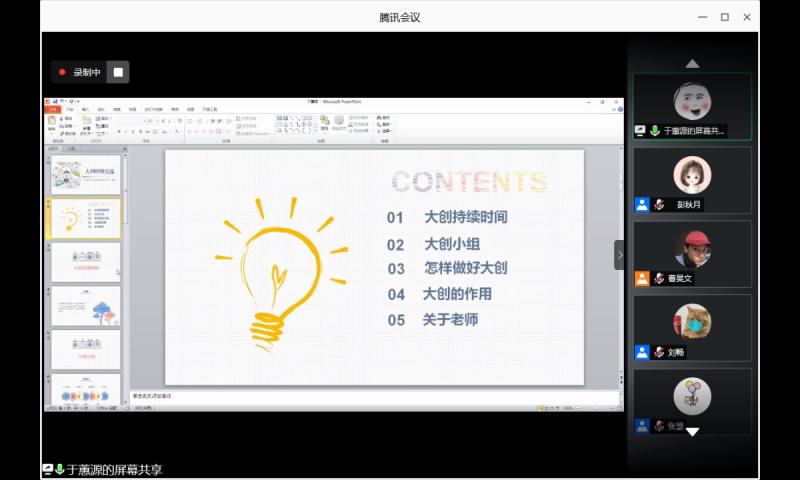Click 张慧's balloon avatar
Screen dimensions: 800x480
(692, 396)
